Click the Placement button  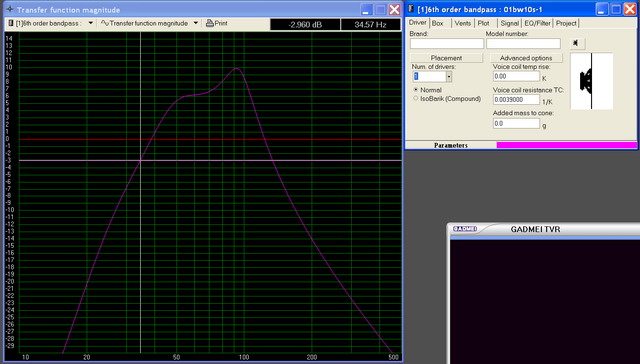coord(446,58)
